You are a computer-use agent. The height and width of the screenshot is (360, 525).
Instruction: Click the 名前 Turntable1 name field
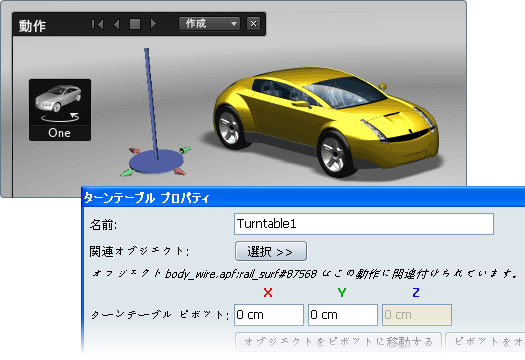[364, 224]
